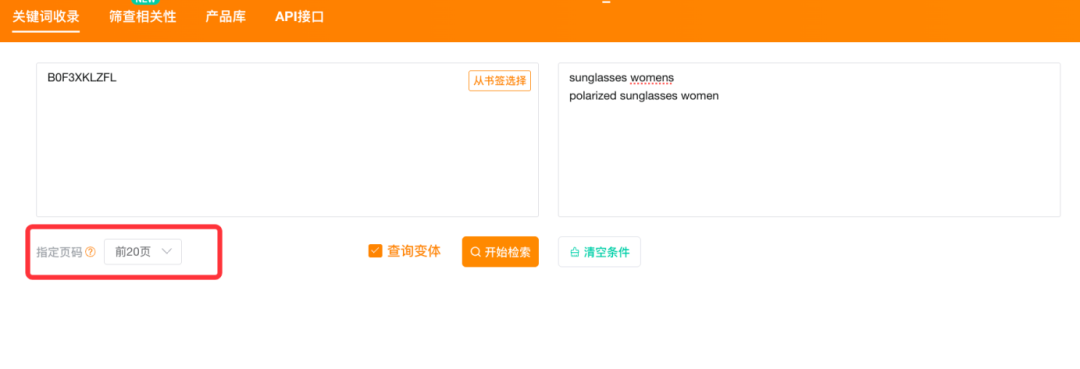Click the text 'polarized sunglasses women'
The width and height of the screenshot is (1080, 369).
pyautogui.click(x=644, y=96)
